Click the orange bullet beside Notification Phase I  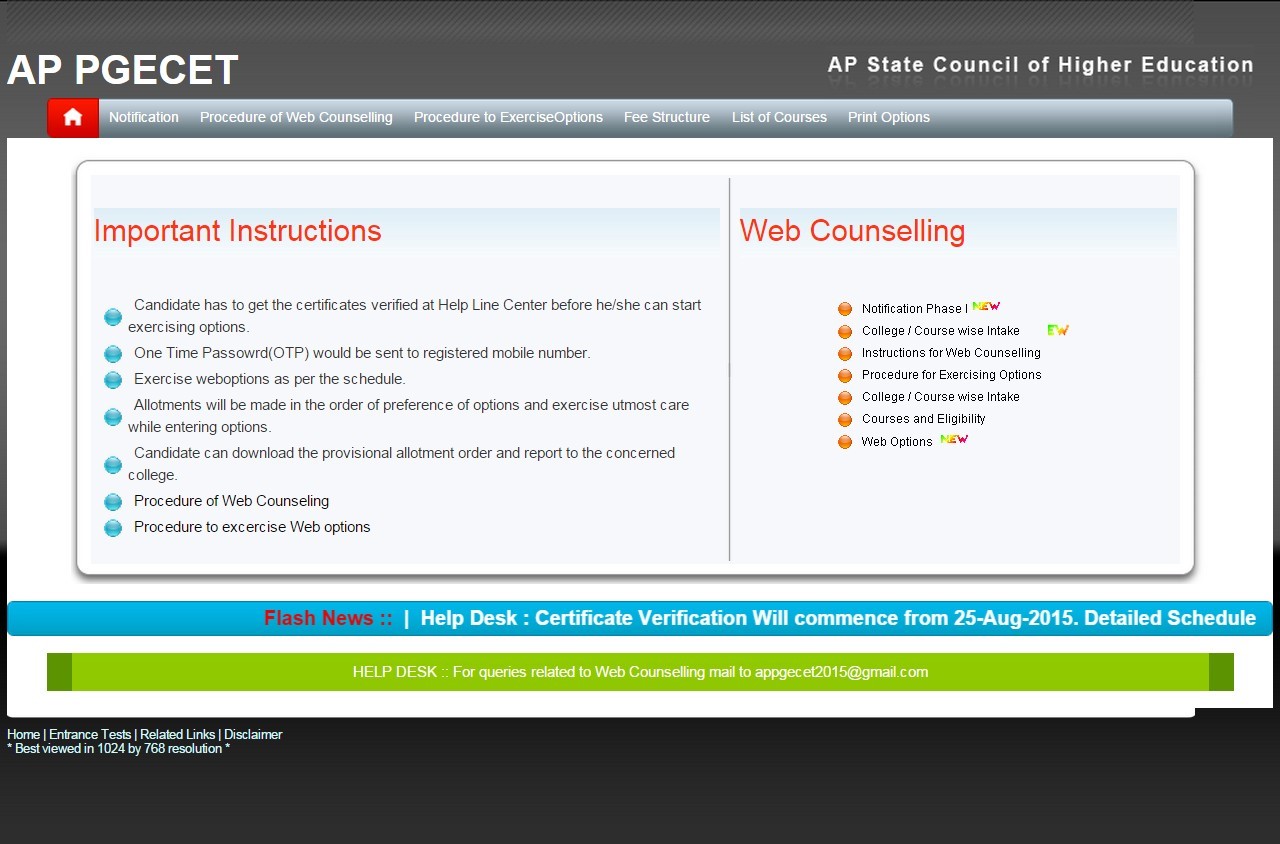coord(845,309)
